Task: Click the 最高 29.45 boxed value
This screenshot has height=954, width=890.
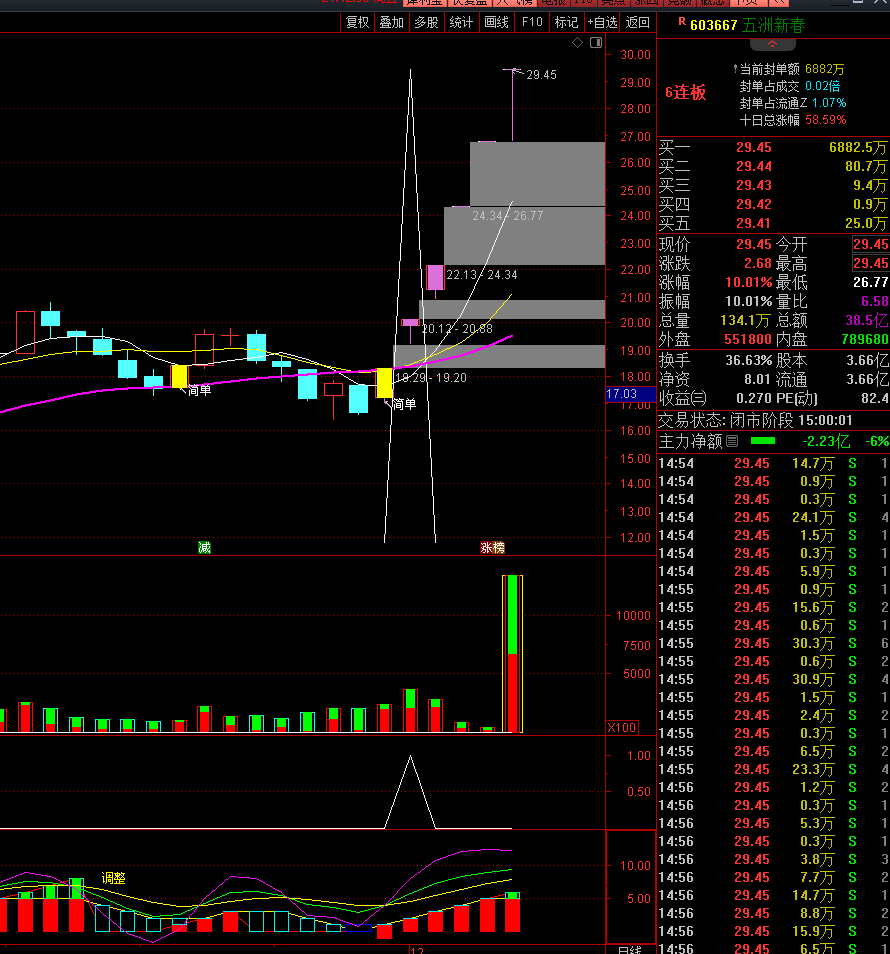Action: coord(871,263)
